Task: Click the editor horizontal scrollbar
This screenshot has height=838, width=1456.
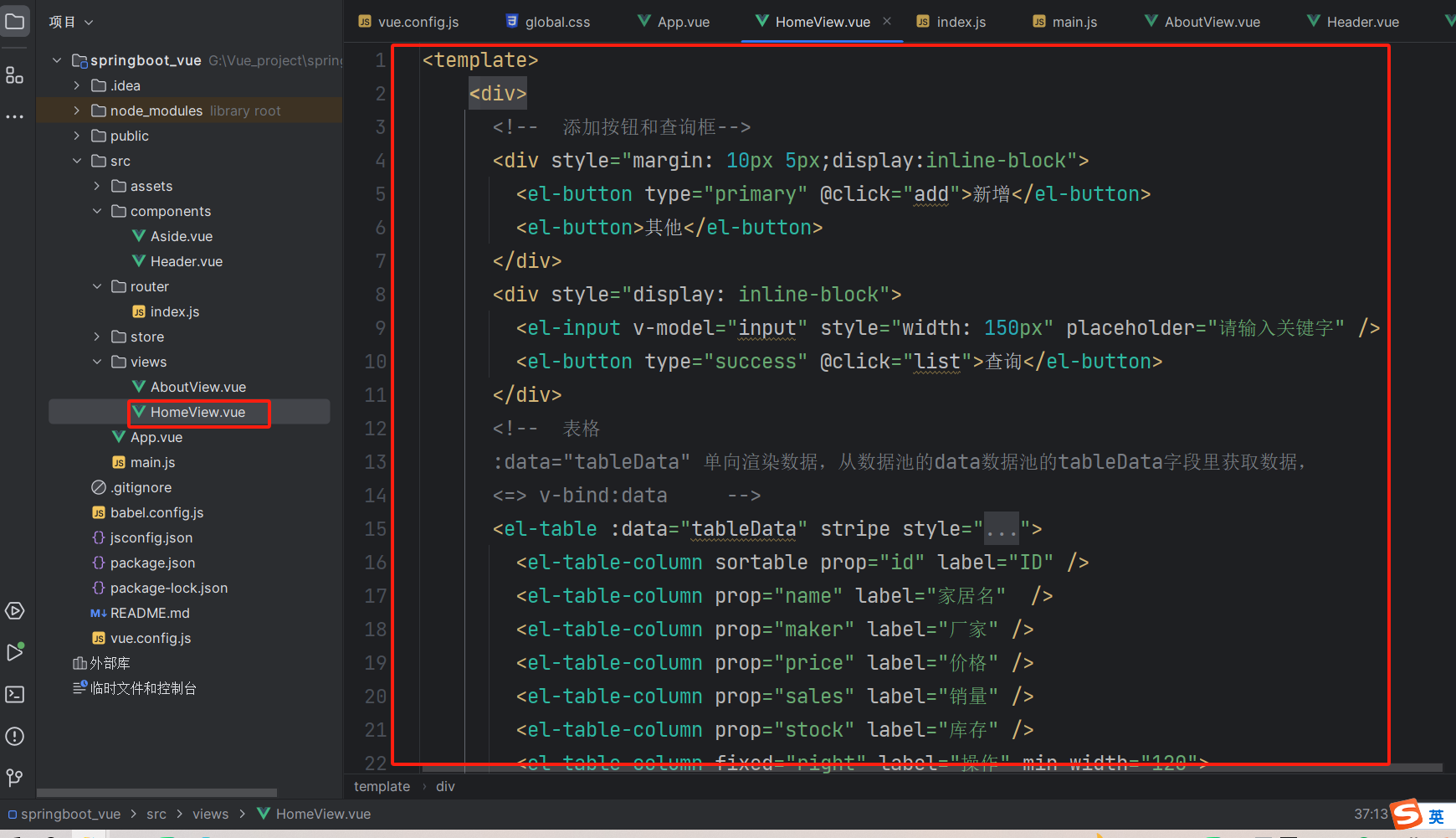Action: [932, 768]
